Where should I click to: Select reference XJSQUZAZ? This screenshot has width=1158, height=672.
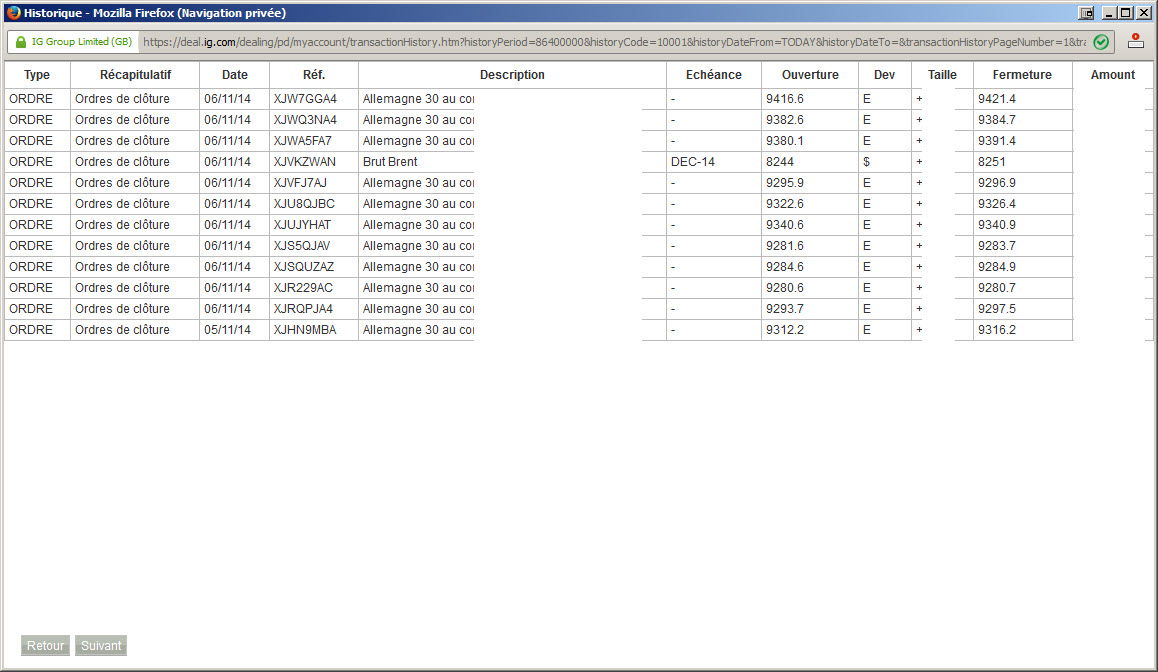[x=304, y=267]
